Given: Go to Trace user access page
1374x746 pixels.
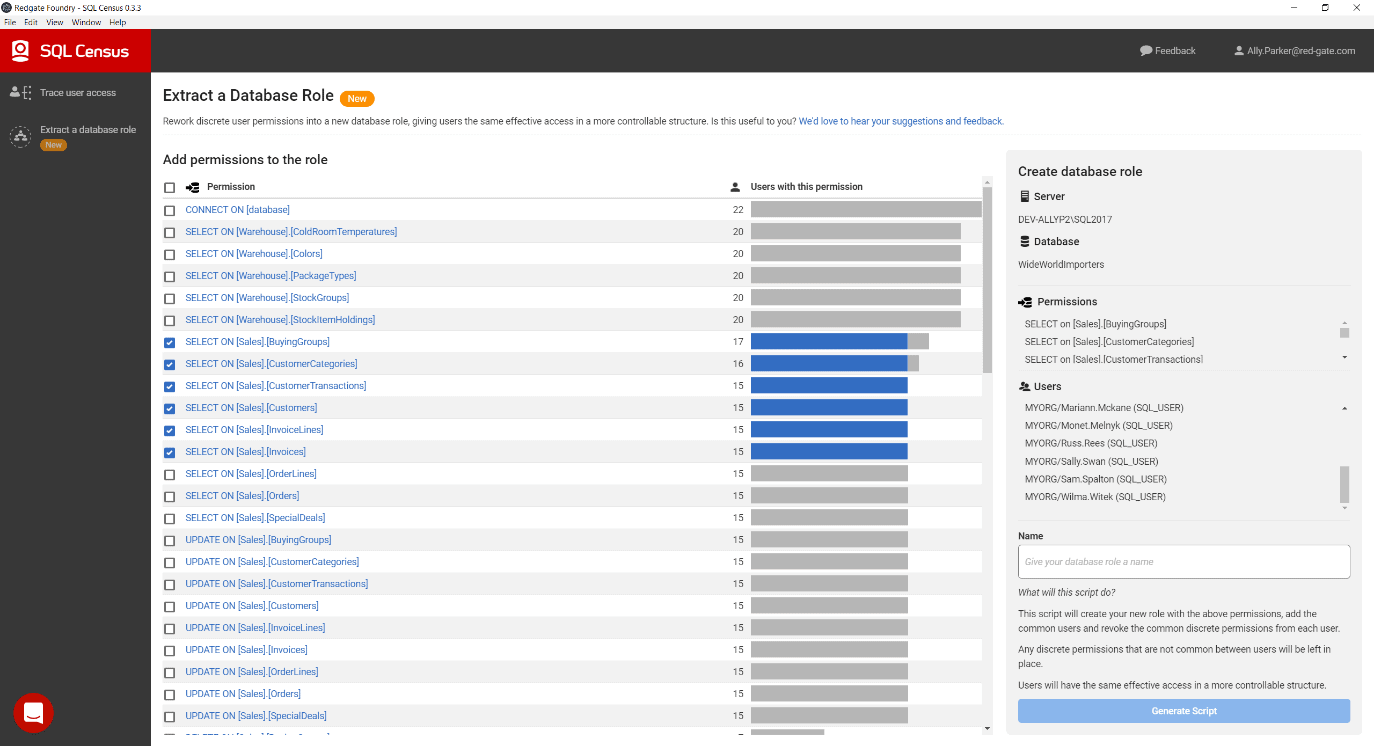Looking at the screenshot, I should click(78, 93).
